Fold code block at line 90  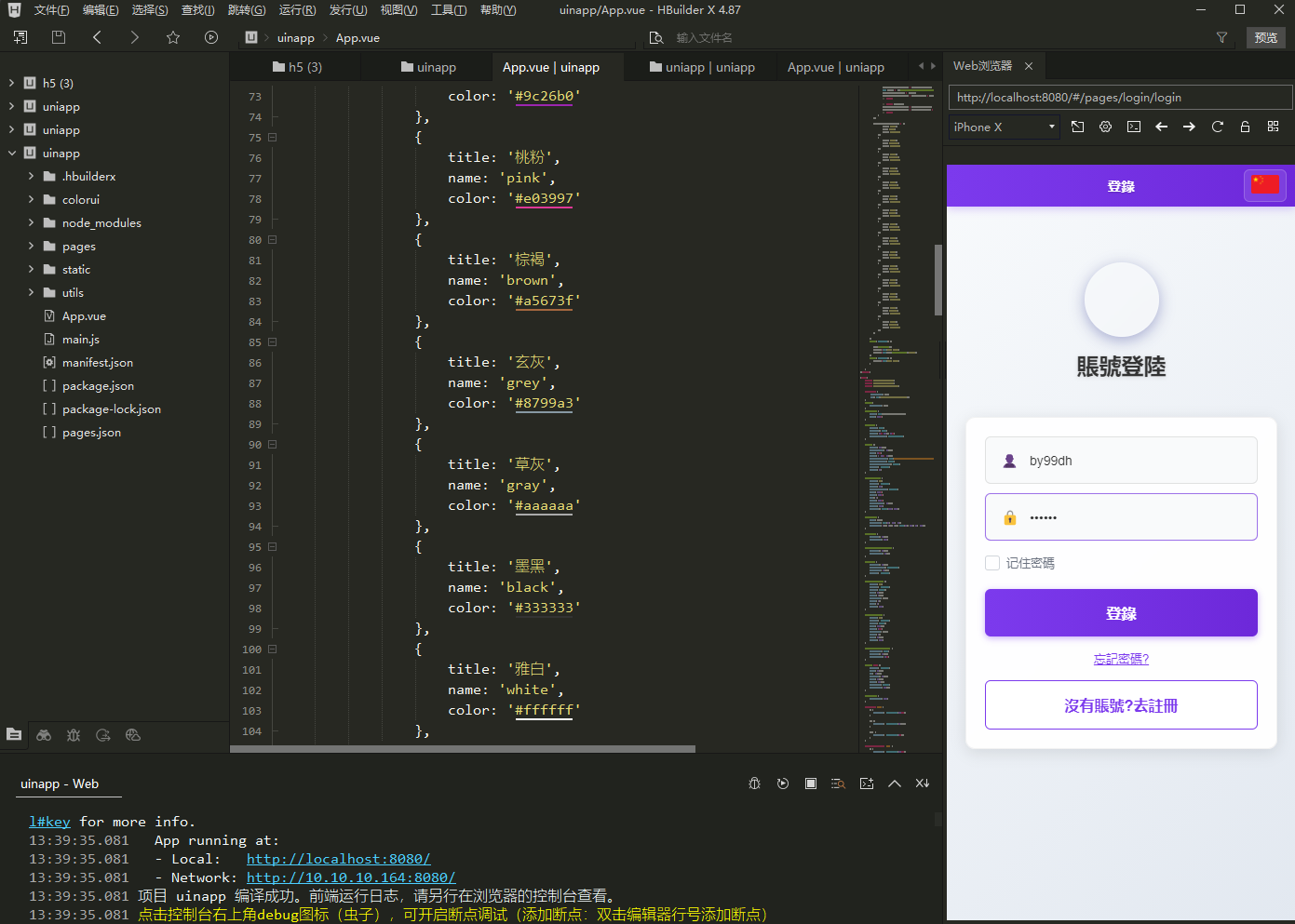[273, 445]
